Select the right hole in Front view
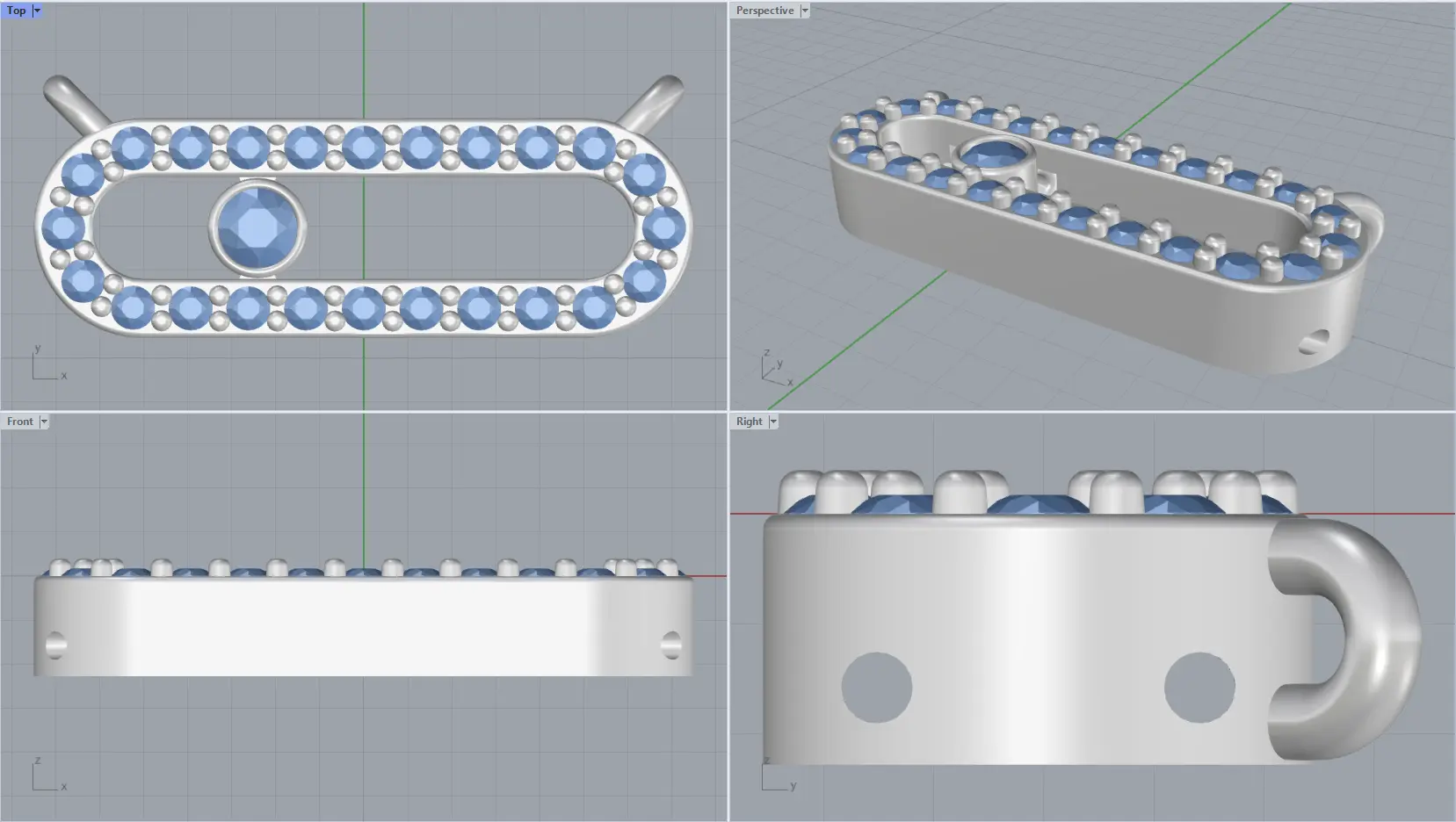 (x=670, y=645)
